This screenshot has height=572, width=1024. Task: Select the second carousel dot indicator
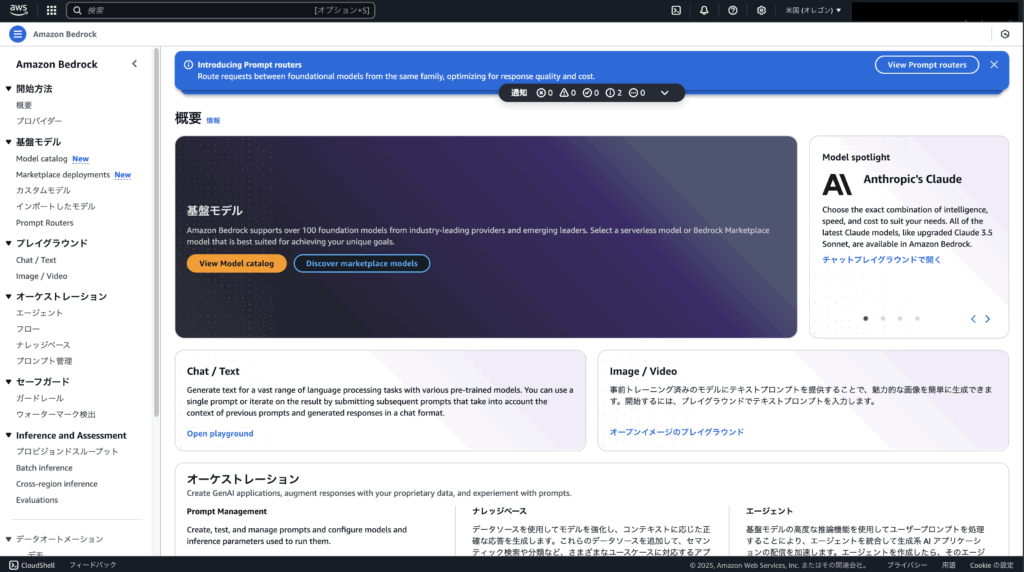pyautogui.click(x=882, y=319)
